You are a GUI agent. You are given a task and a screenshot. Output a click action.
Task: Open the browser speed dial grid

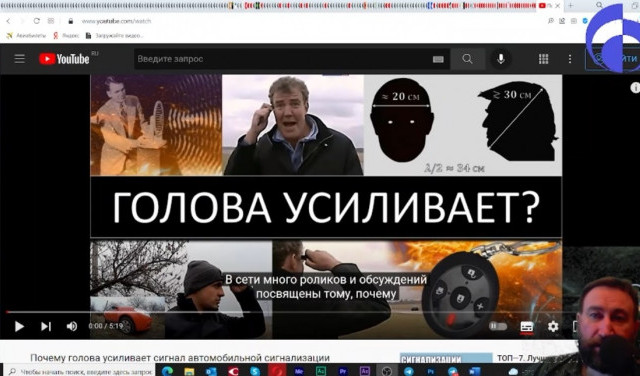coord(51,21)
